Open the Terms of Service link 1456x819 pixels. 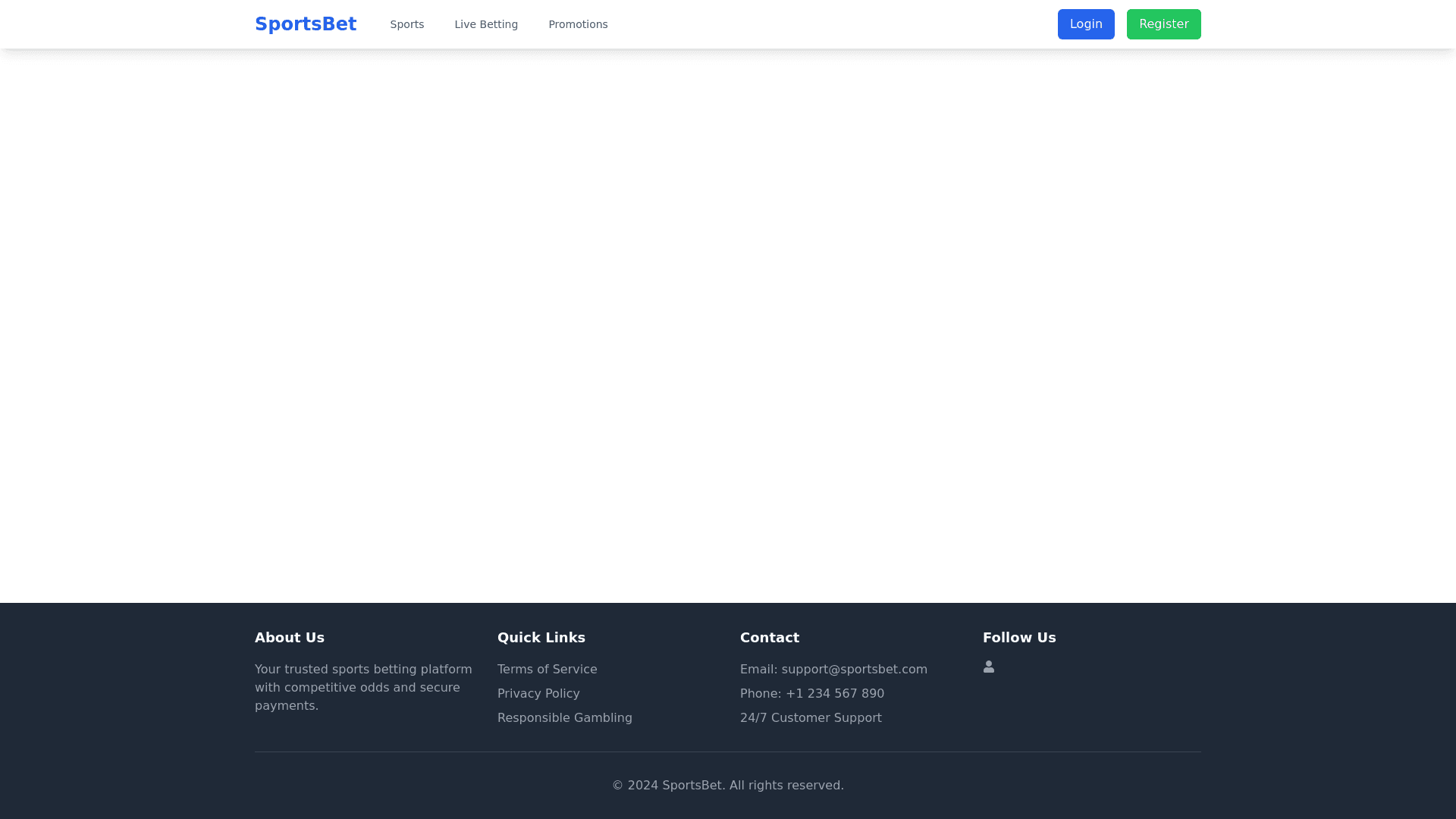pyautogui.click(x=547, y=669)
